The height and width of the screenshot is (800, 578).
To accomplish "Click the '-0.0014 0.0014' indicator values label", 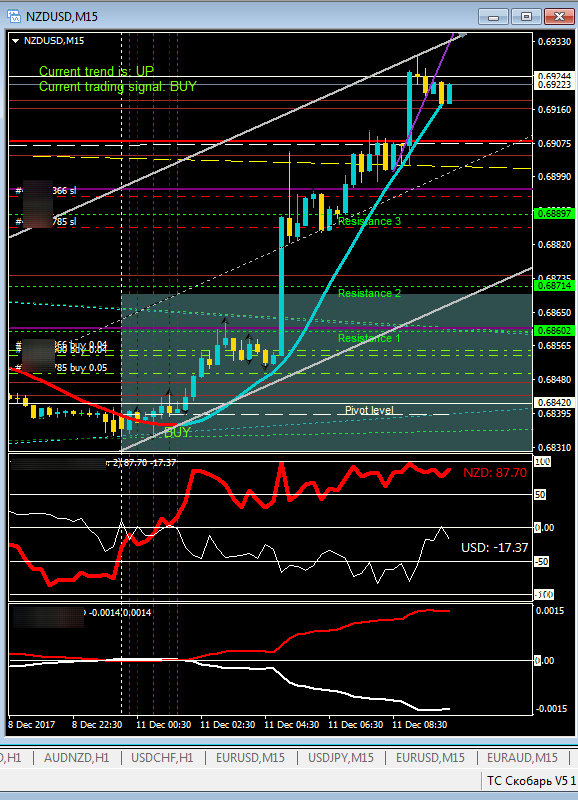I will click(120, 612).
